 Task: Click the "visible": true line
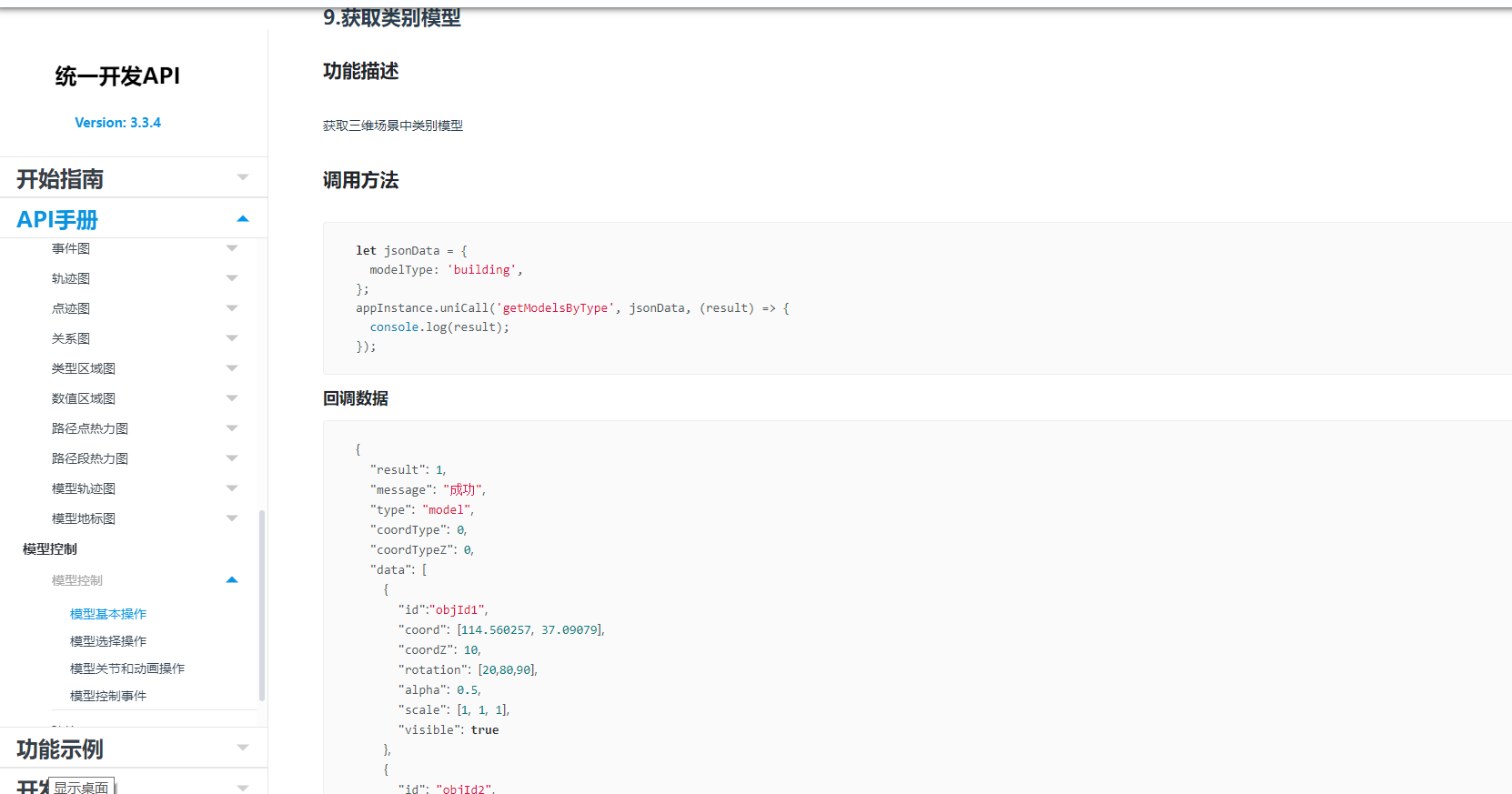pos(449,730)
